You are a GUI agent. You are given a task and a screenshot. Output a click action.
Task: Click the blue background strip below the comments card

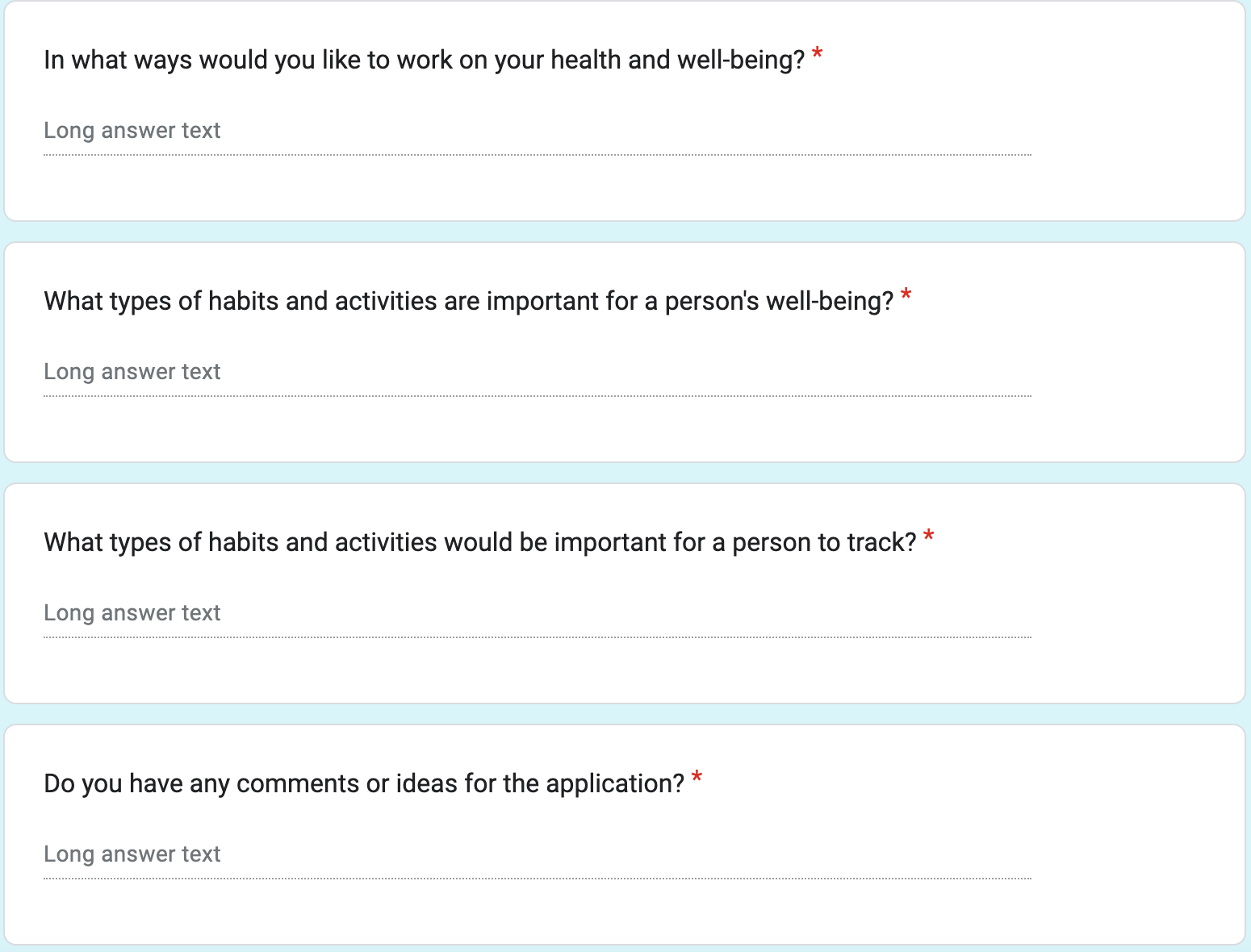point(625,949)
